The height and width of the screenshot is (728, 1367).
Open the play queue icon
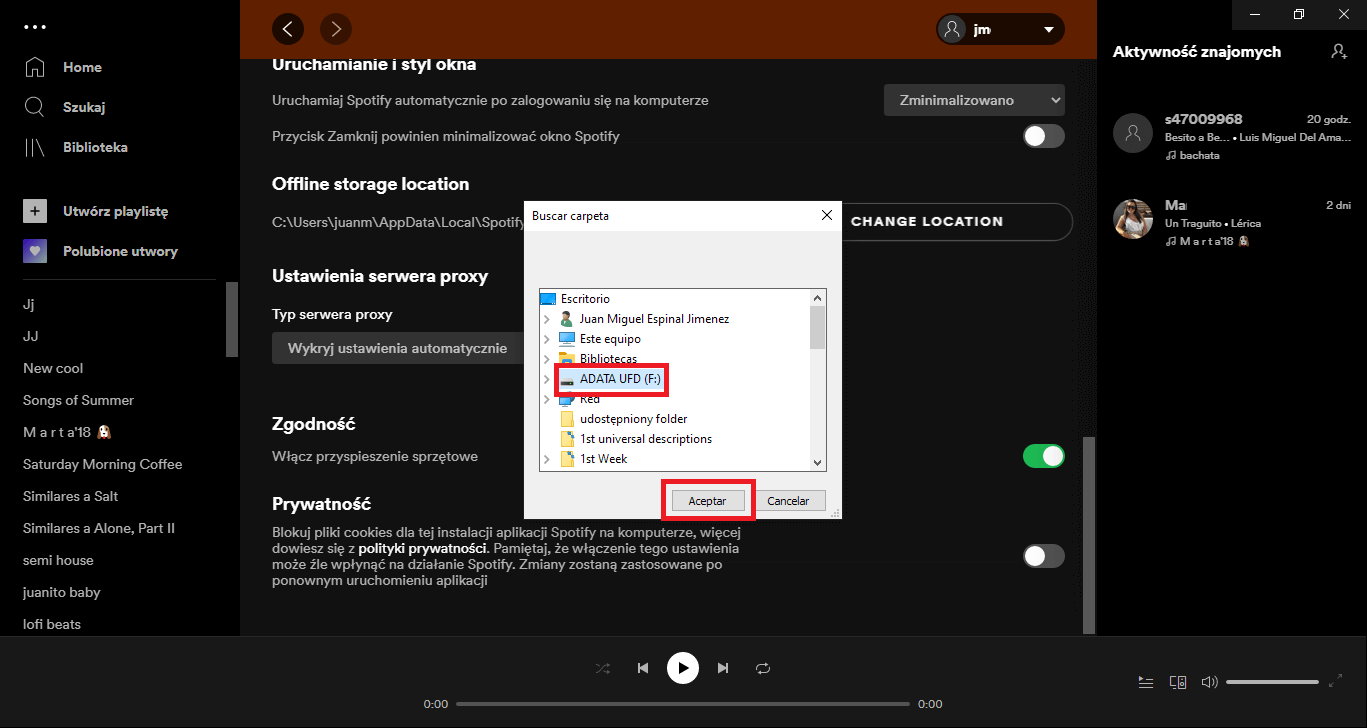click(x=1146, y=682)
